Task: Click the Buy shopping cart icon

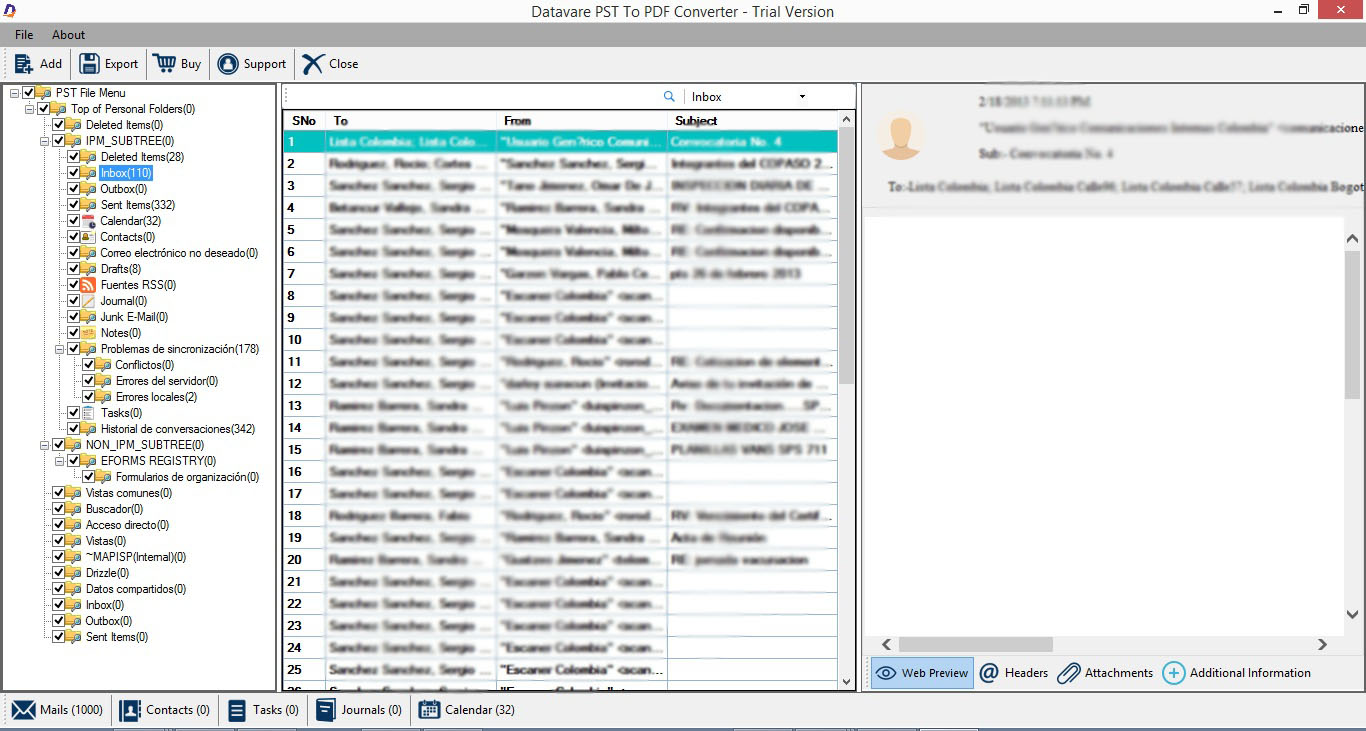Action: (164, 63)
